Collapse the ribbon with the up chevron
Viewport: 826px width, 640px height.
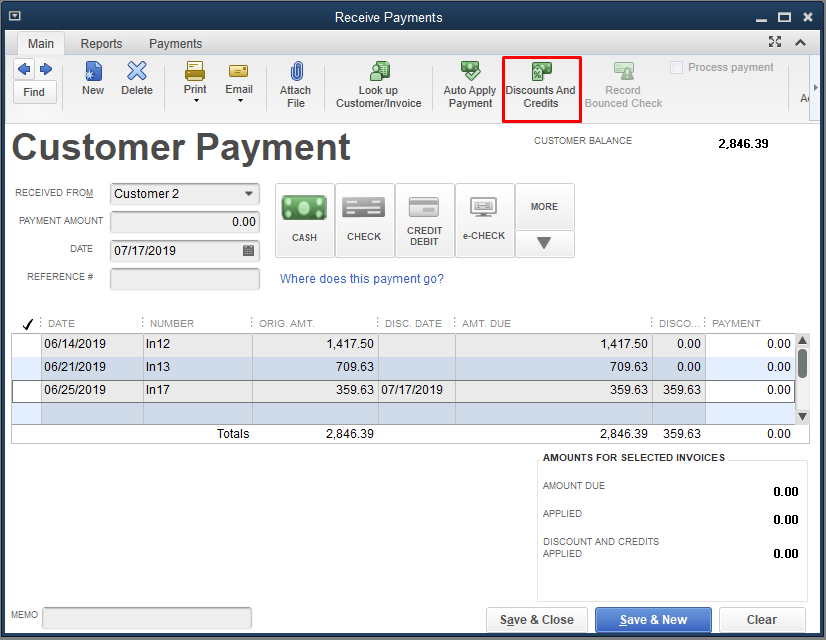point(800,43)
